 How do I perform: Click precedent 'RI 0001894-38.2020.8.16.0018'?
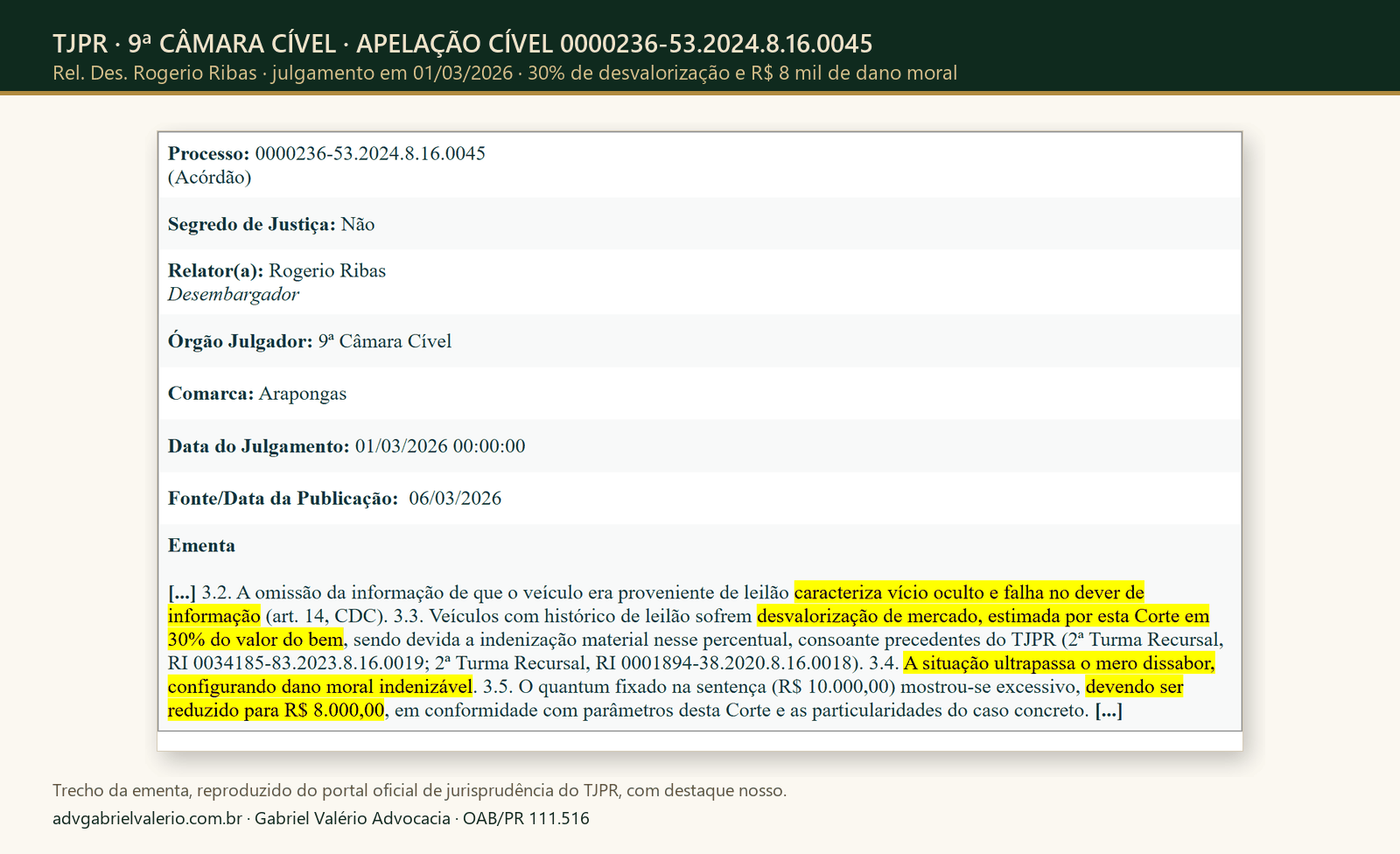pyautogui.click(x=723, y=663)
